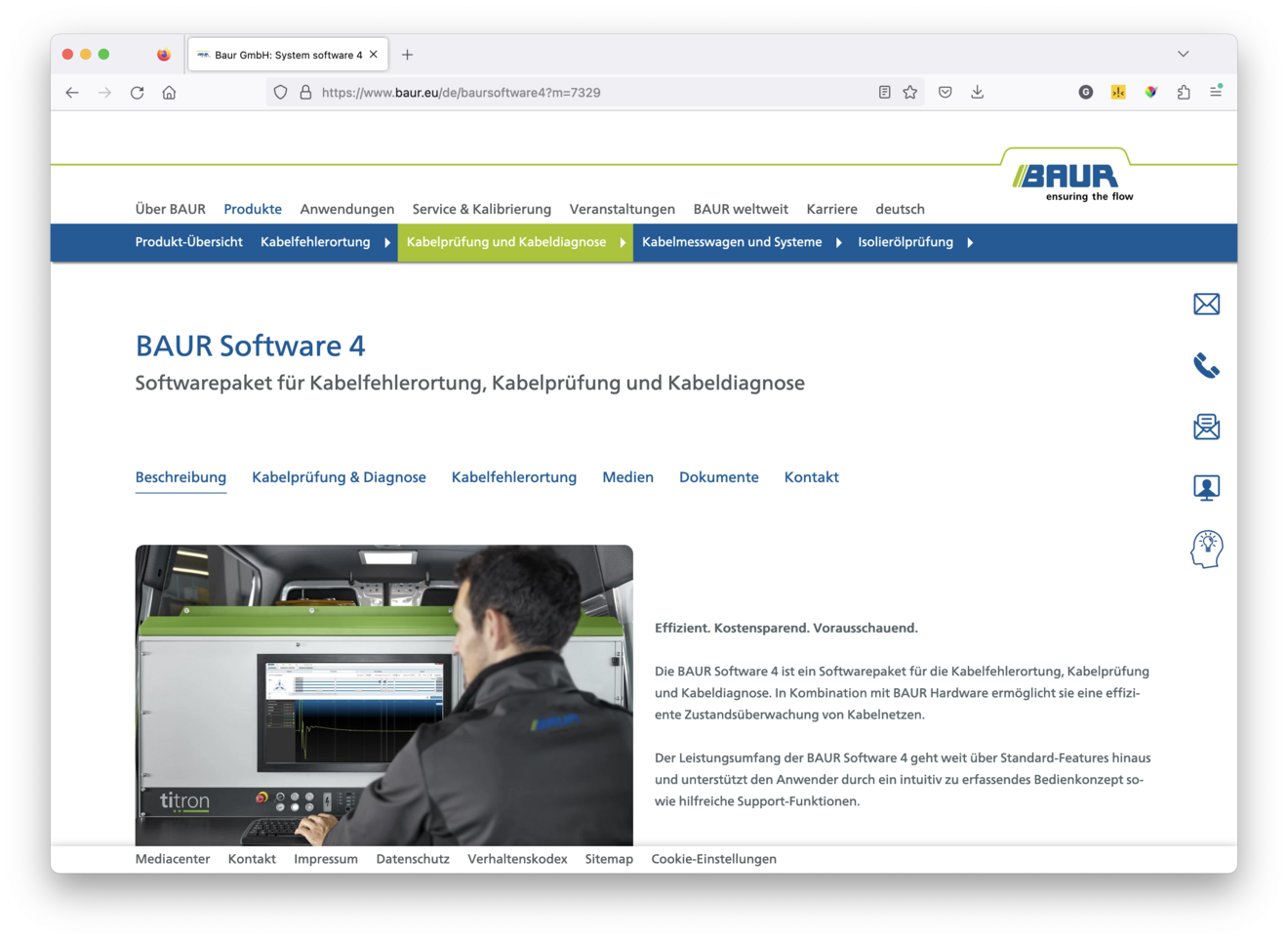Image resolution: width=1288 pixels, height=940 pixels.
Task: Switch to Kabelprüfung & Diagnose tab
Action: click(339, 477)
